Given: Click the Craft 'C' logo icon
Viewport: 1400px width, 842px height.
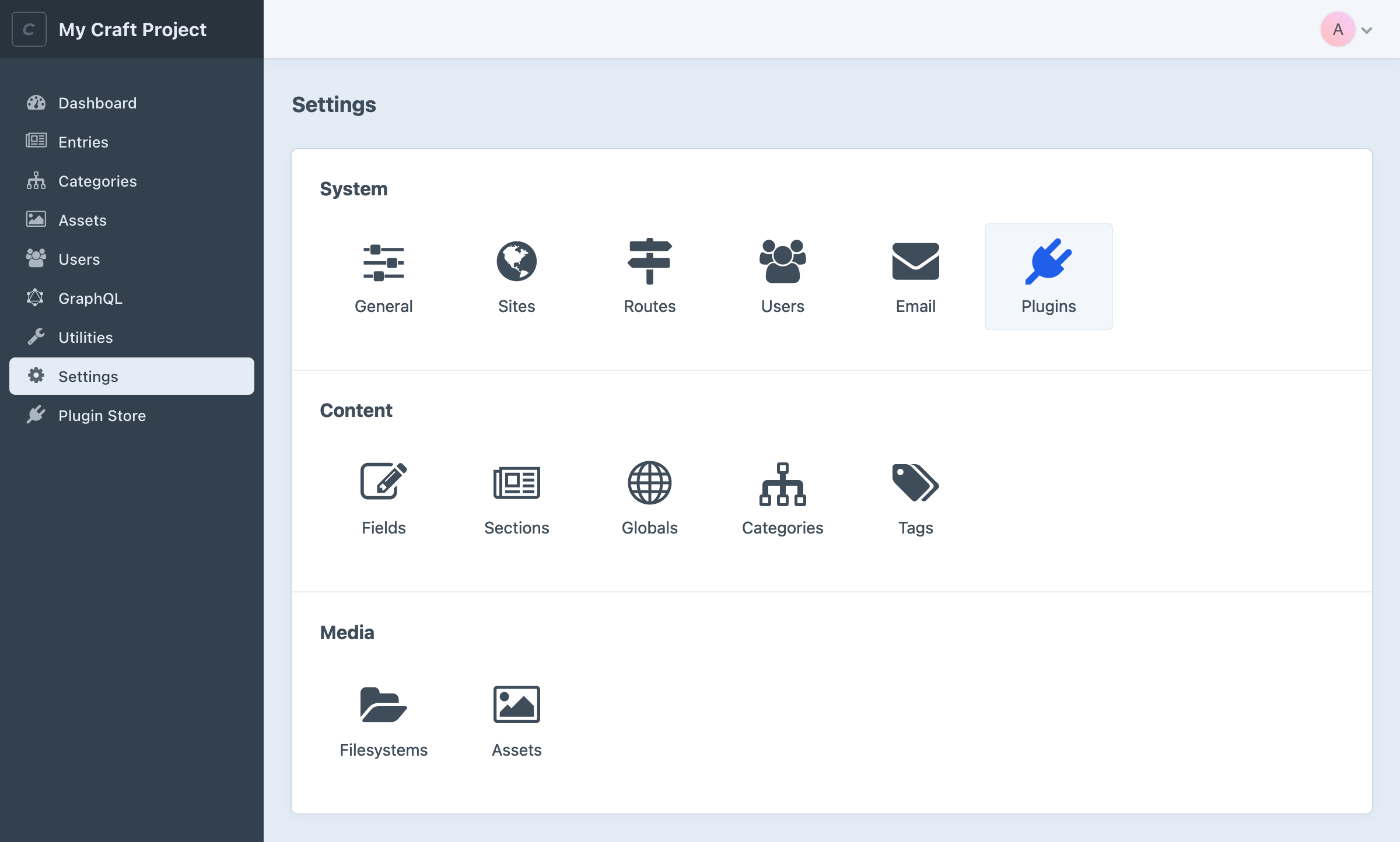Looking at the screenshot, I should [29, 29].
